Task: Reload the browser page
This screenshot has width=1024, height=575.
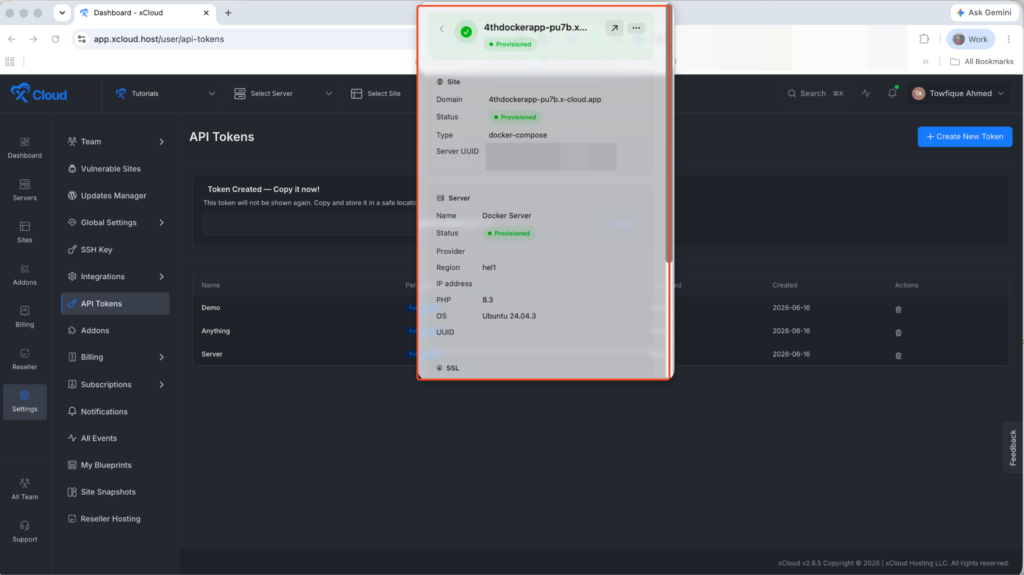Action: coord(56,39)
